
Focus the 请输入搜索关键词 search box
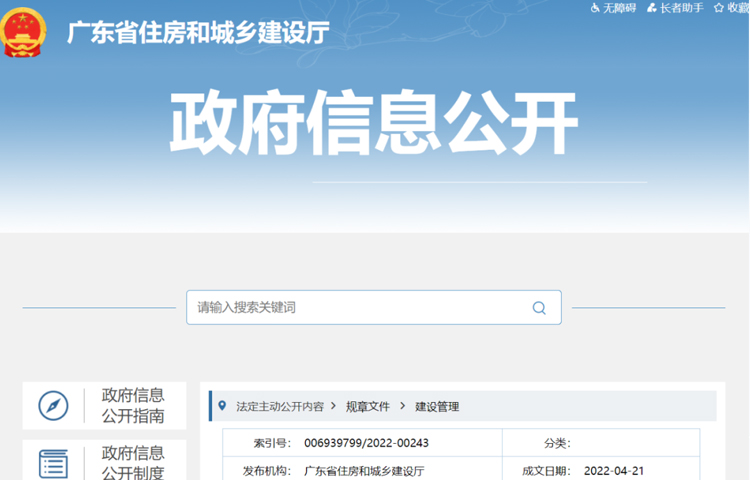pos(374,307)
